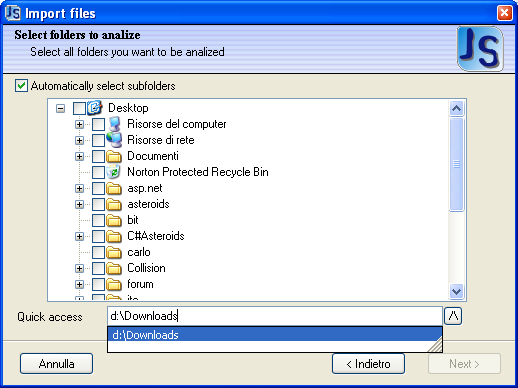Click the large JS logo in the header

[480, 49]
